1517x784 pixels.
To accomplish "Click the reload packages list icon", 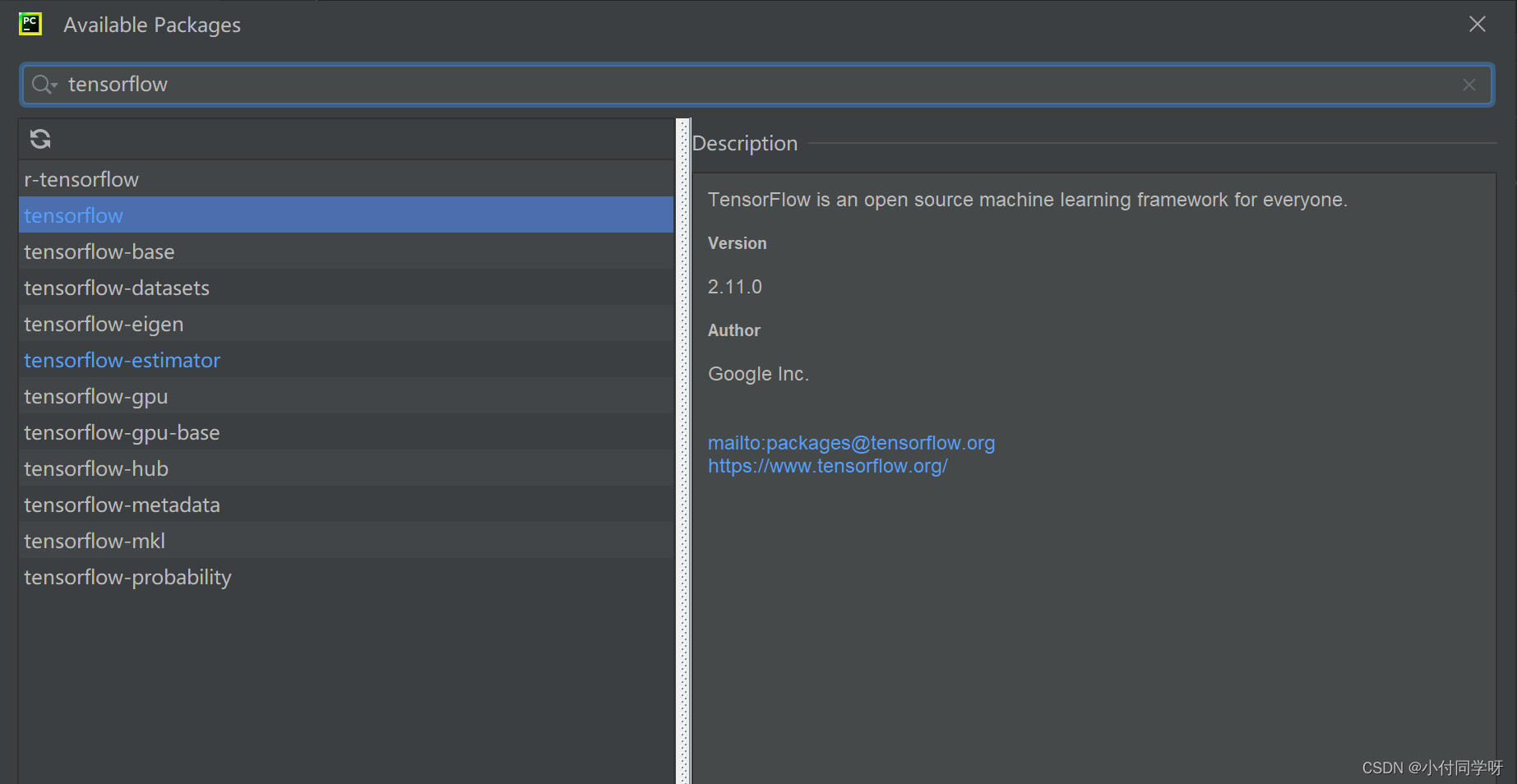I will [40, 139].
